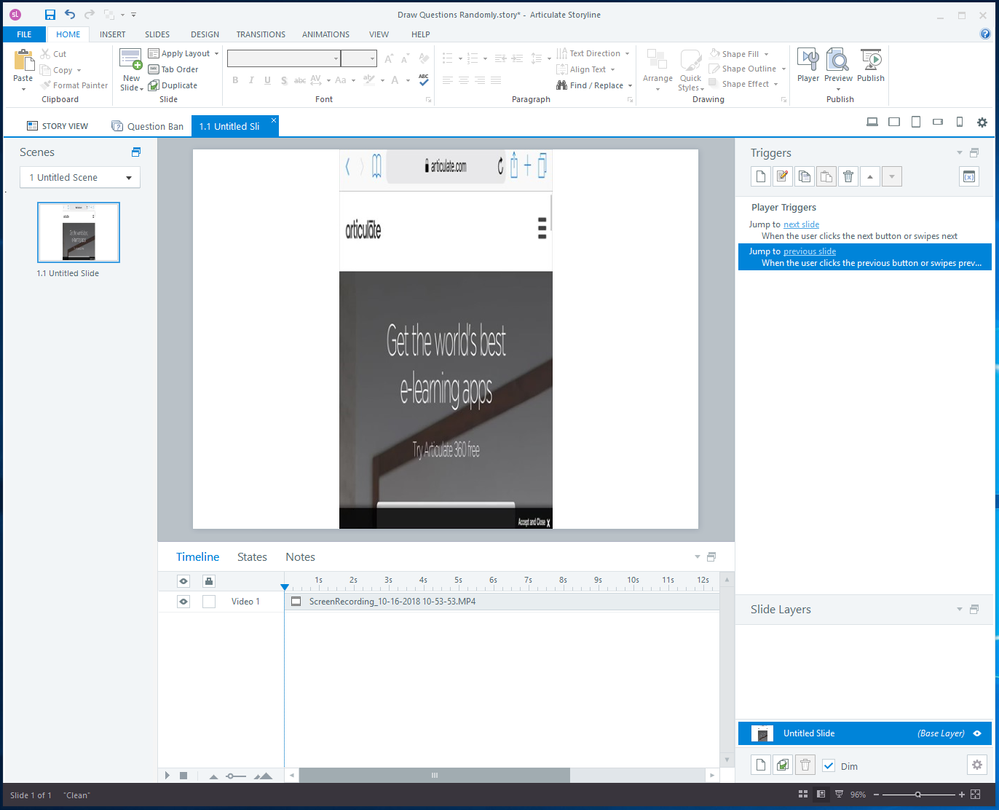
Task: Add a new slide layer
Action: [x=760, y=765]
